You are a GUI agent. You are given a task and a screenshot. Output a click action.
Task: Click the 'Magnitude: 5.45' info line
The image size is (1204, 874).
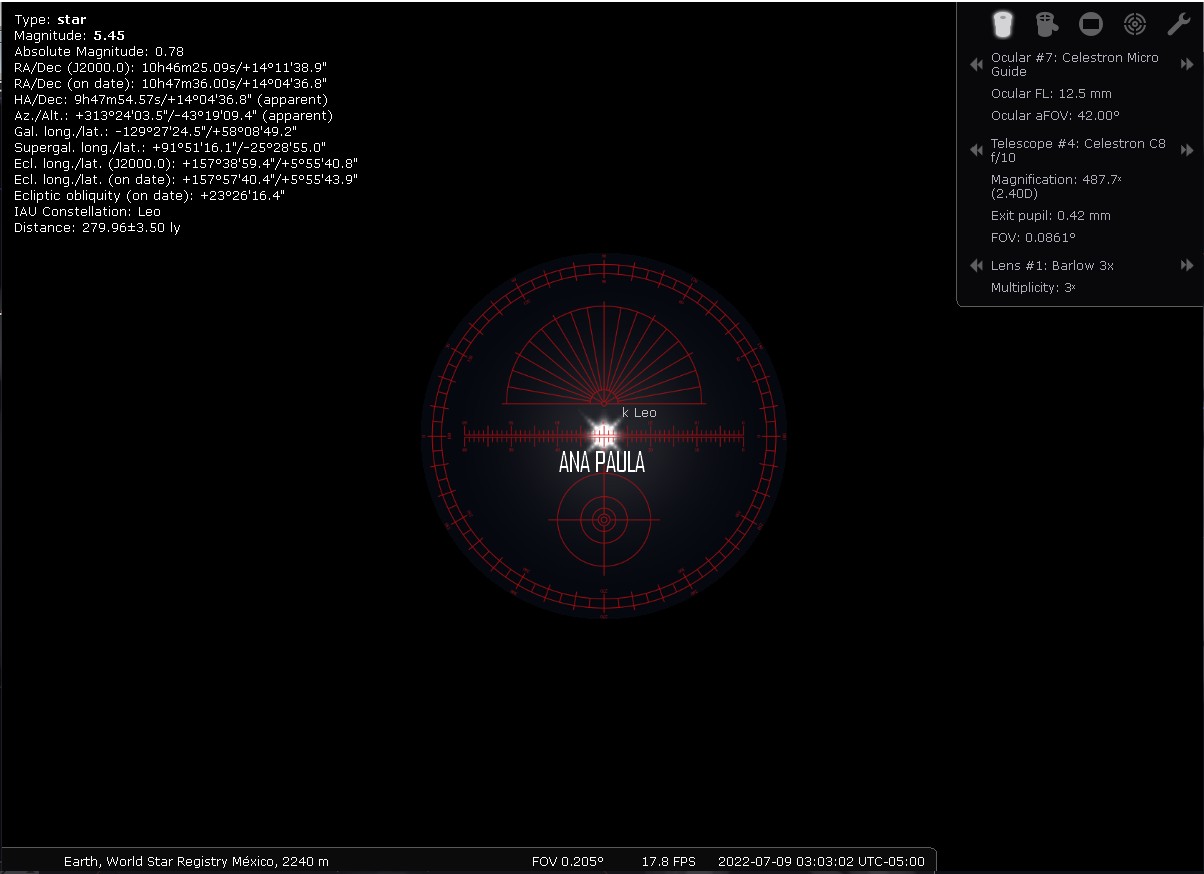pos(69,36)
